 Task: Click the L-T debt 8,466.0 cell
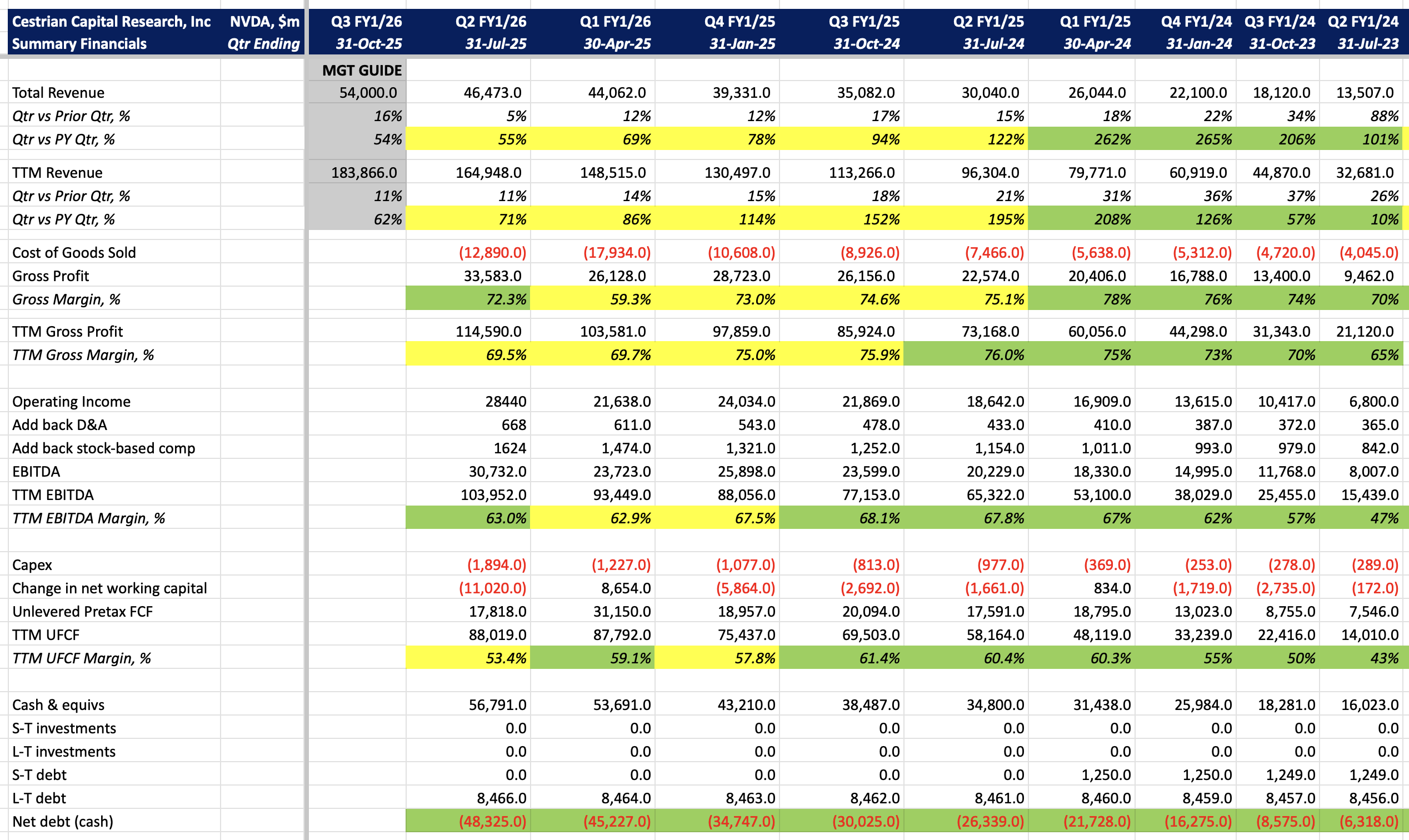click(501, 798)
